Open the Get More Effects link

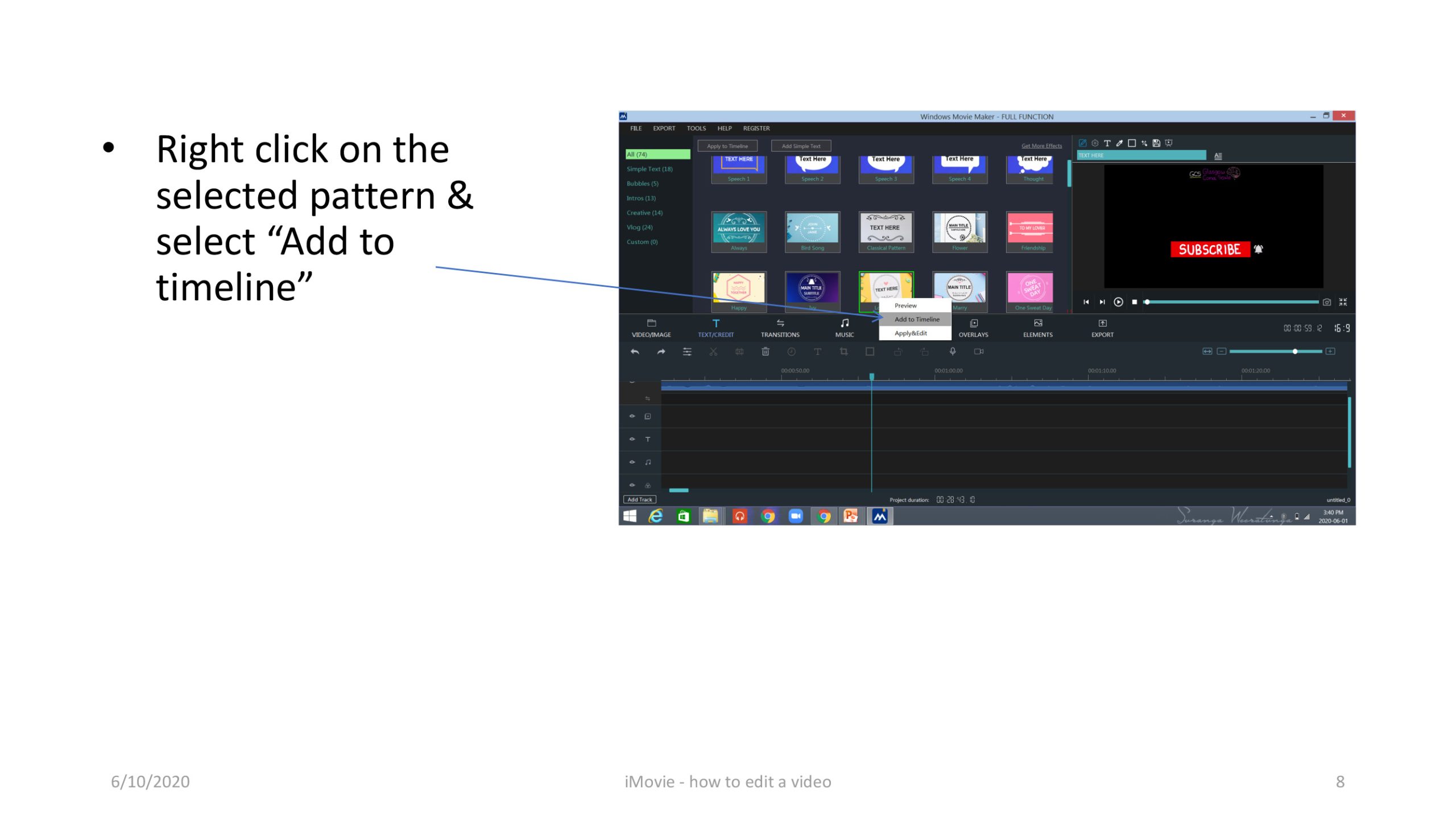(x=1041, y=146)
